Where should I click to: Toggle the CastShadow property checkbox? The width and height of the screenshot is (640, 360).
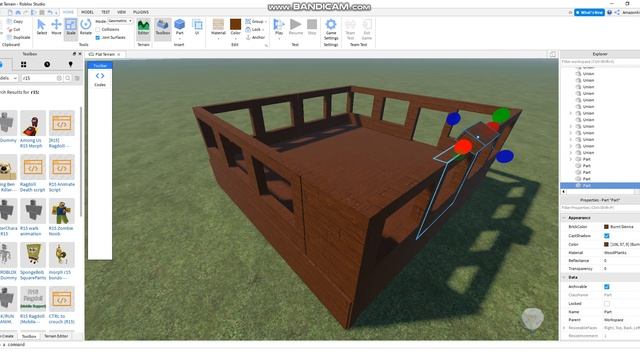click(607, 236)
